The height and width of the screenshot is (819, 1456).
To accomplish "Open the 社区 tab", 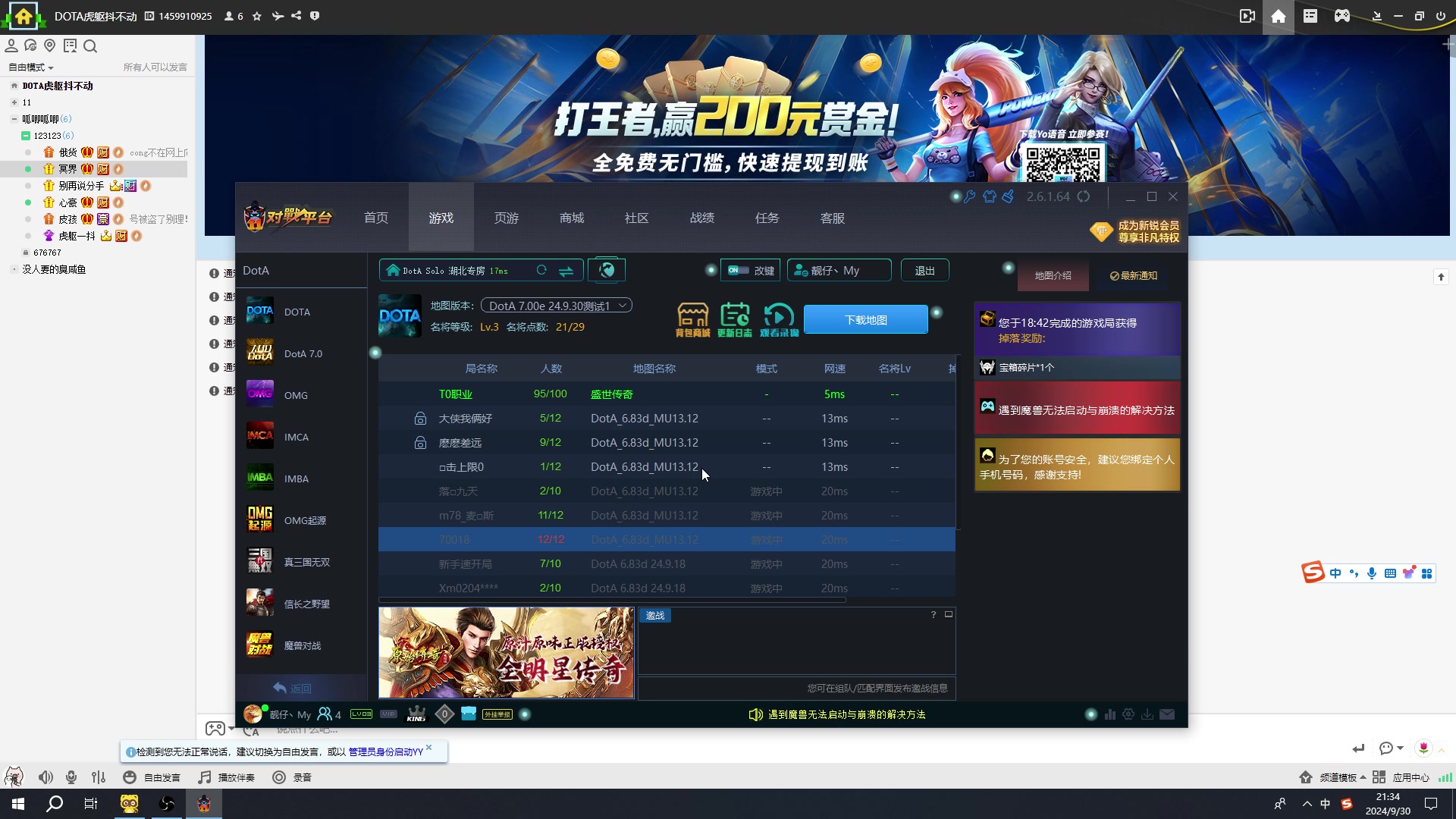I will tap(637, 218).
